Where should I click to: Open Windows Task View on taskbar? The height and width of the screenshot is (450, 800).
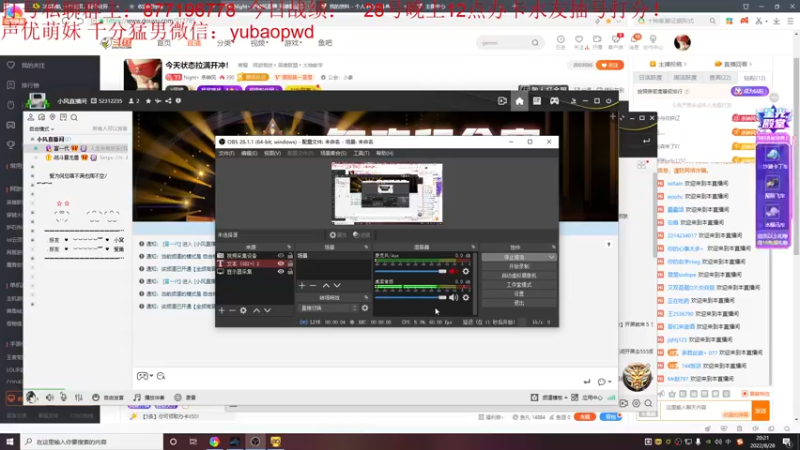click(x=193, y=442)
